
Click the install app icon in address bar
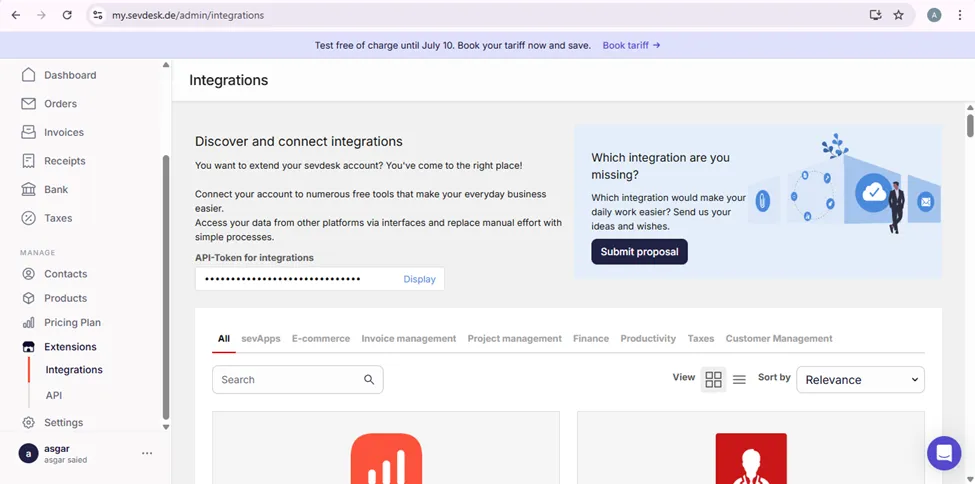[876, 15]
